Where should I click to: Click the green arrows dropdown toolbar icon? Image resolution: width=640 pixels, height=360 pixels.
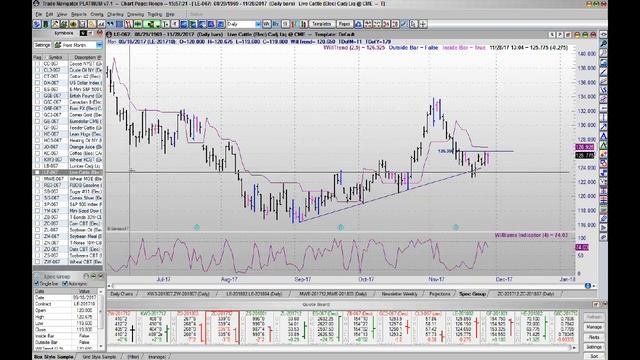[x=152, y=24]
